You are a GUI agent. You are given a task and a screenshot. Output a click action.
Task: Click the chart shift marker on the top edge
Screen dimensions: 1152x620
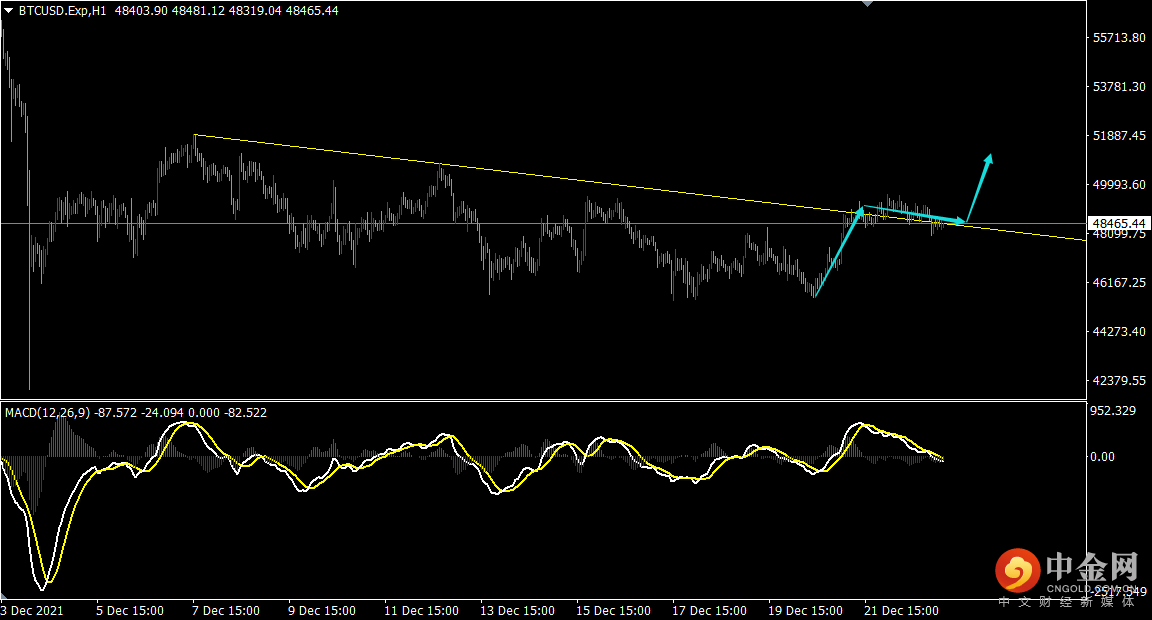pos(868,4)
